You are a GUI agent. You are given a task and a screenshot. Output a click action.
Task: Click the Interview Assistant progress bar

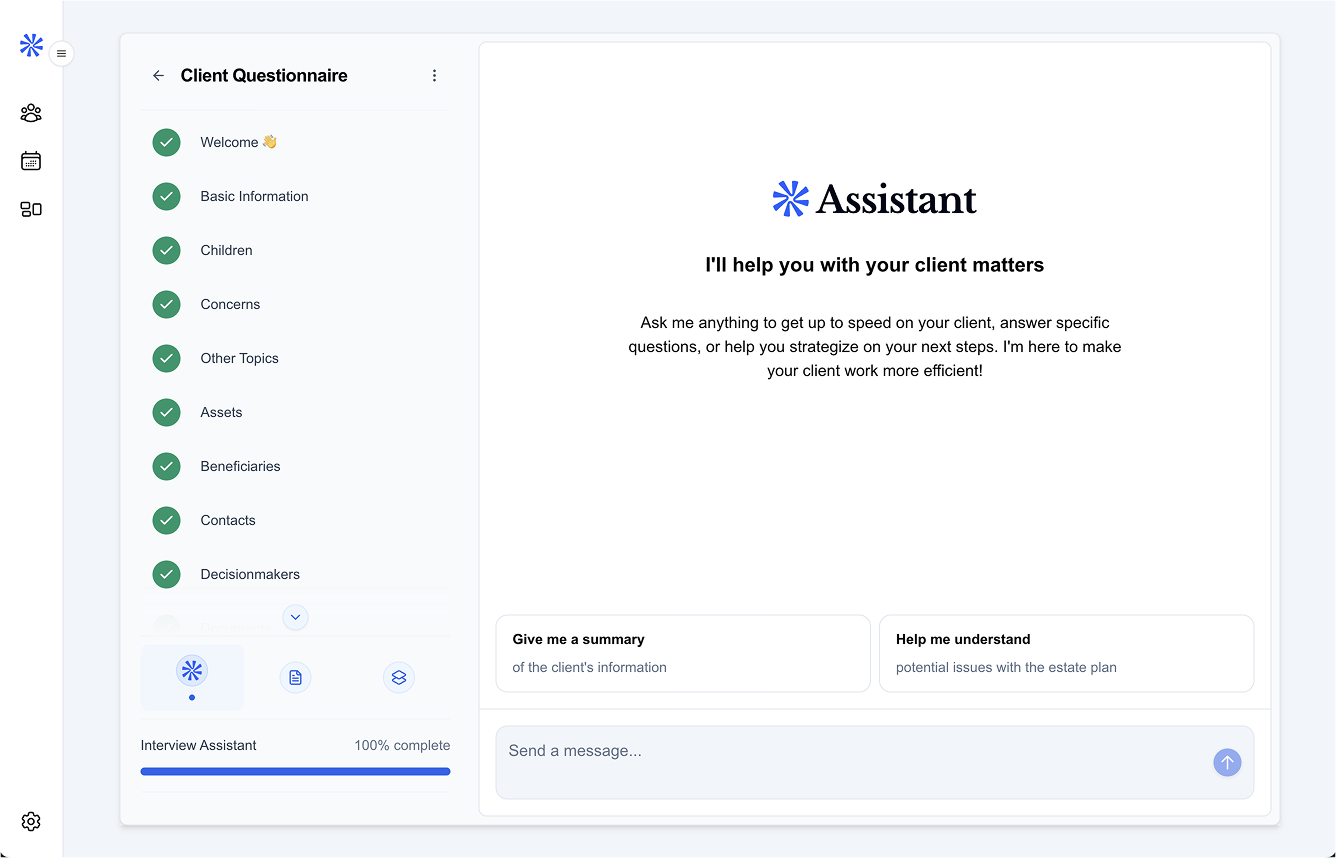295,771
